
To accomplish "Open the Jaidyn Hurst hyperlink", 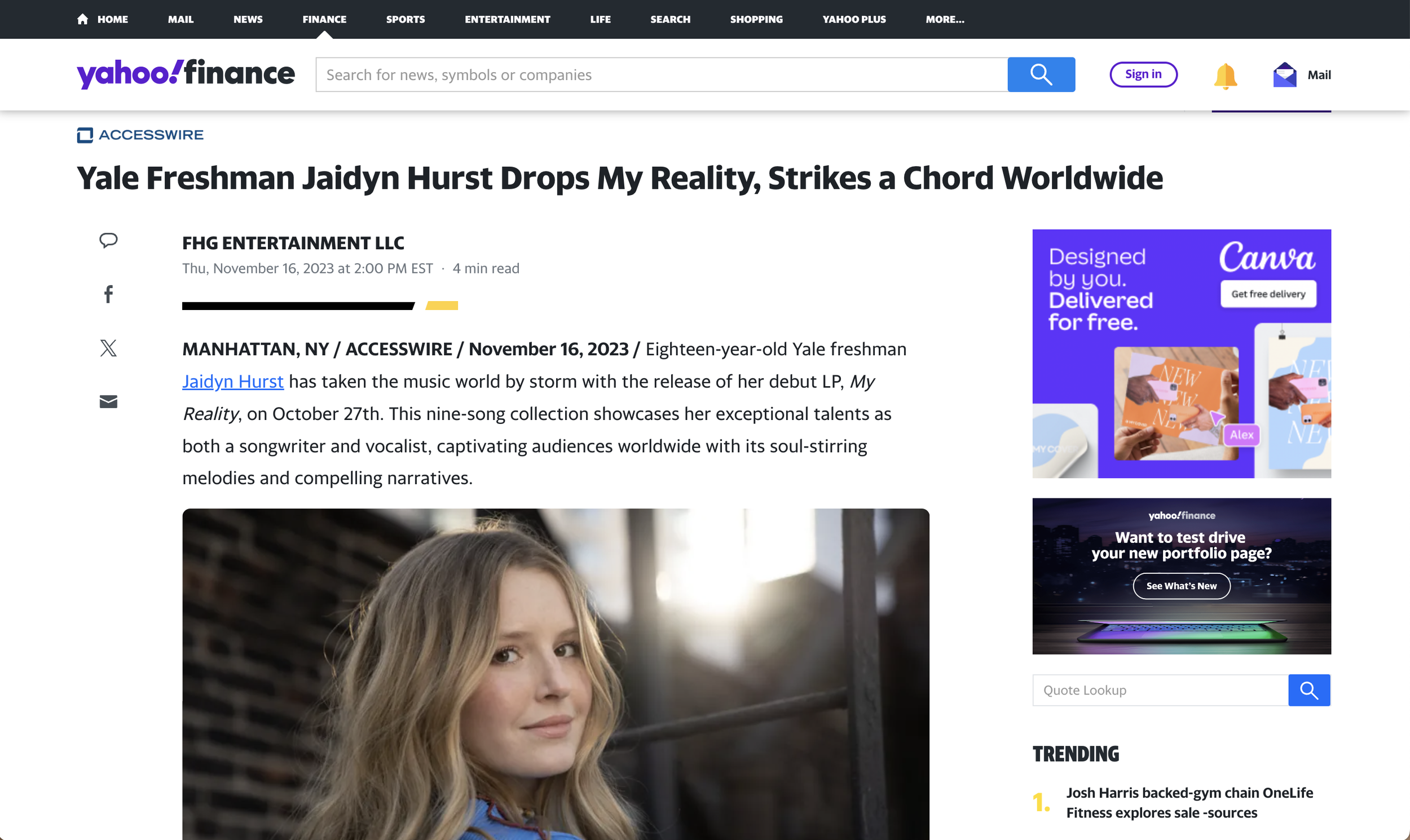I will click(x=233, y=382).
